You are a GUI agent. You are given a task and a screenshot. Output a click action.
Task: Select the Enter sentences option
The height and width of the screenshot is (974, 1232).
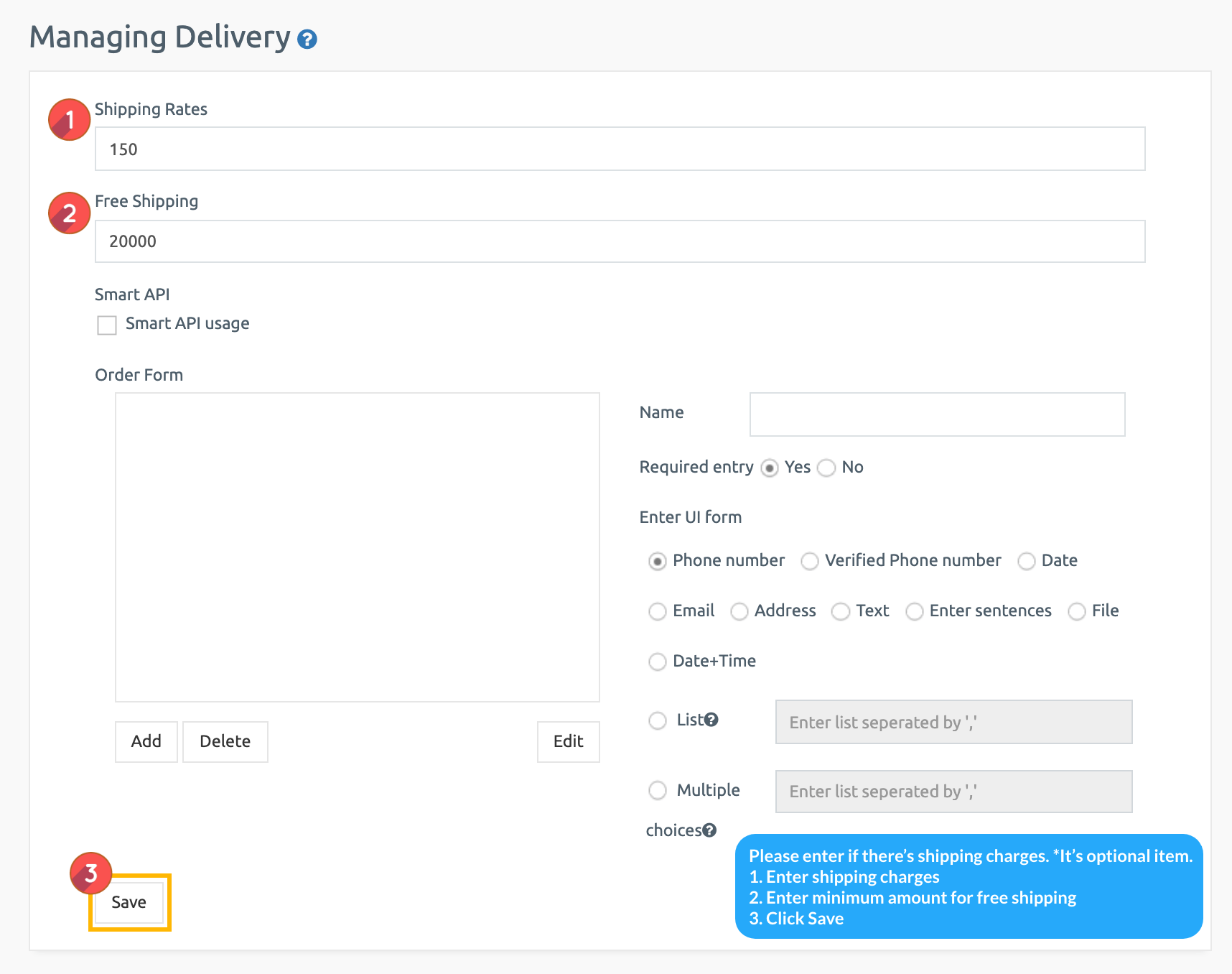915,612
